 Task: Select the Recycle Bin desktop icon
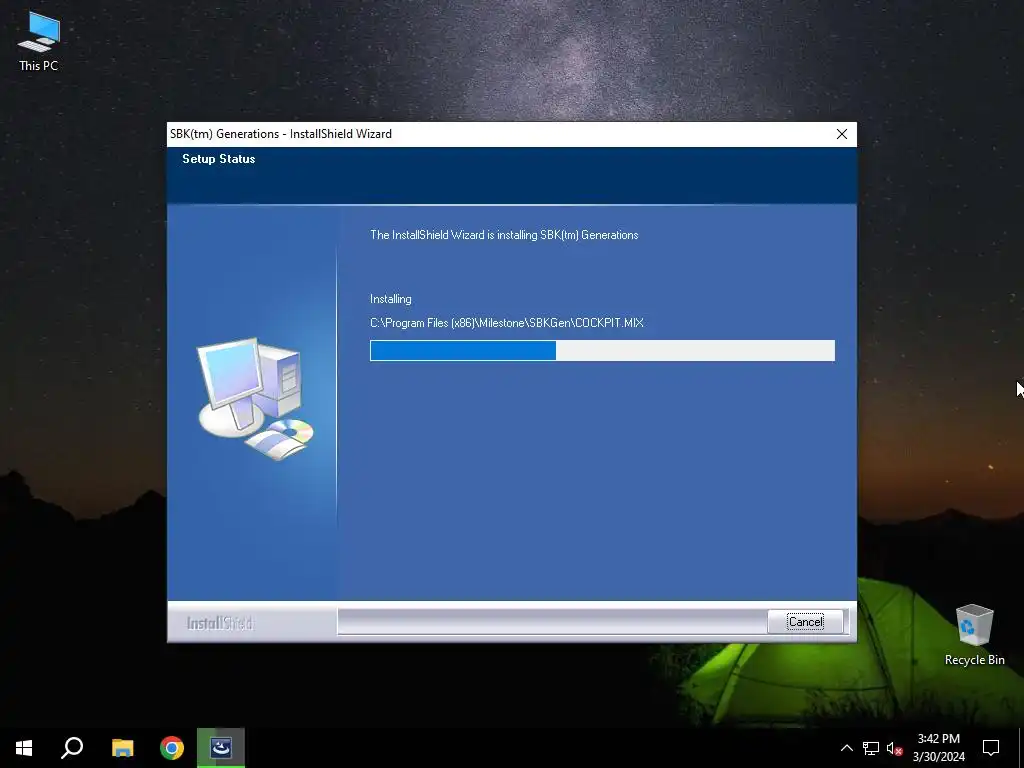[974, 635]
